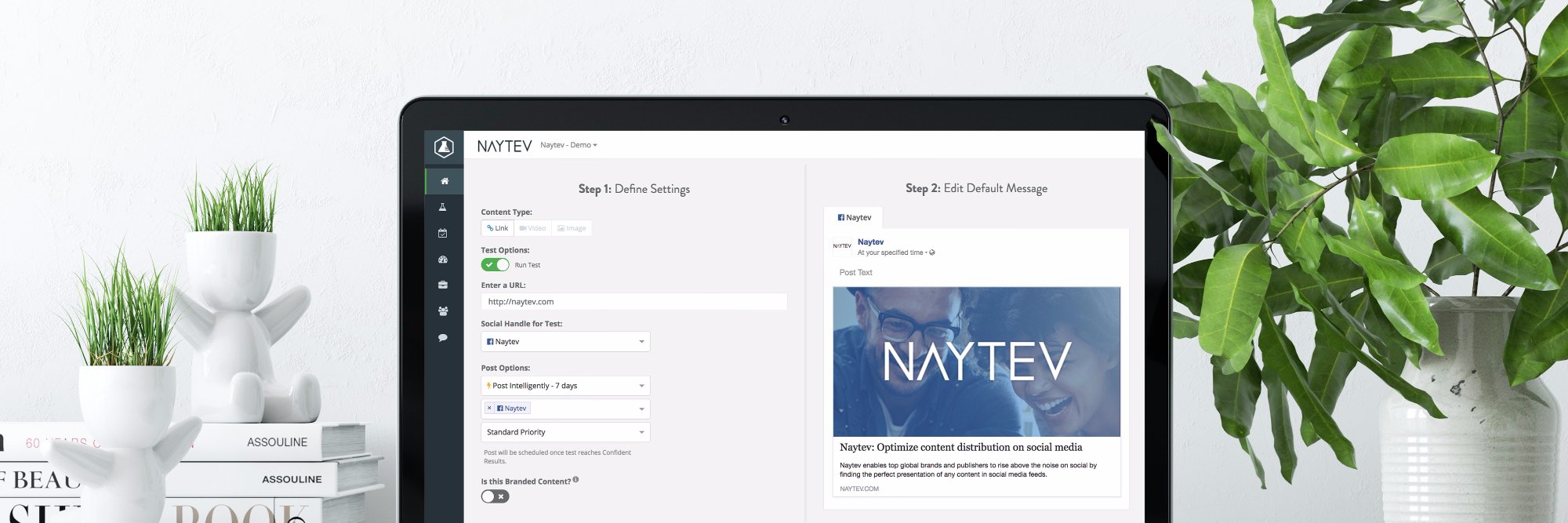This screenshot has height=523, width=1568.
Task: Remove the Naytev tag with its x
Action: [x=489, y=408]
